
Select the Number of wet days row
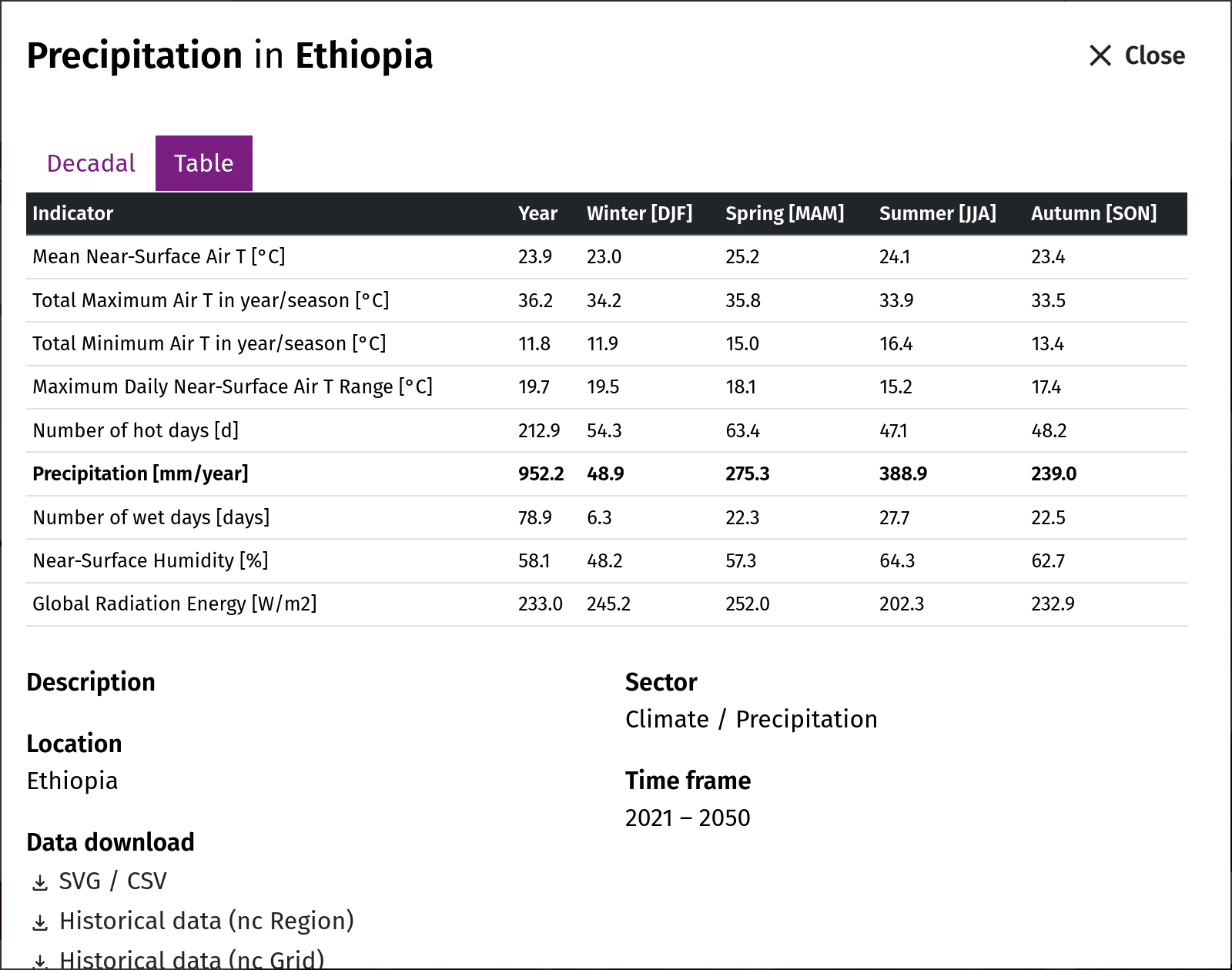point(607,517)
